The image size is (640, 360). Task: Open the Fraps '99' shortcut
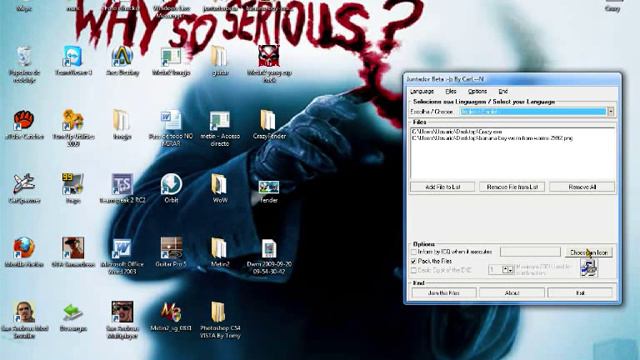(73, 184)
